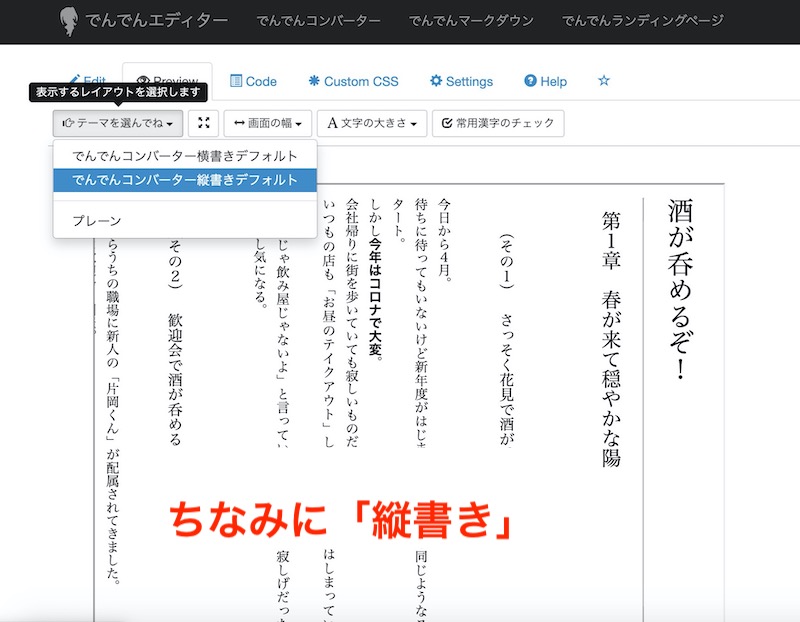Open でんでんコンバーター navigation link

pos(318,21)
